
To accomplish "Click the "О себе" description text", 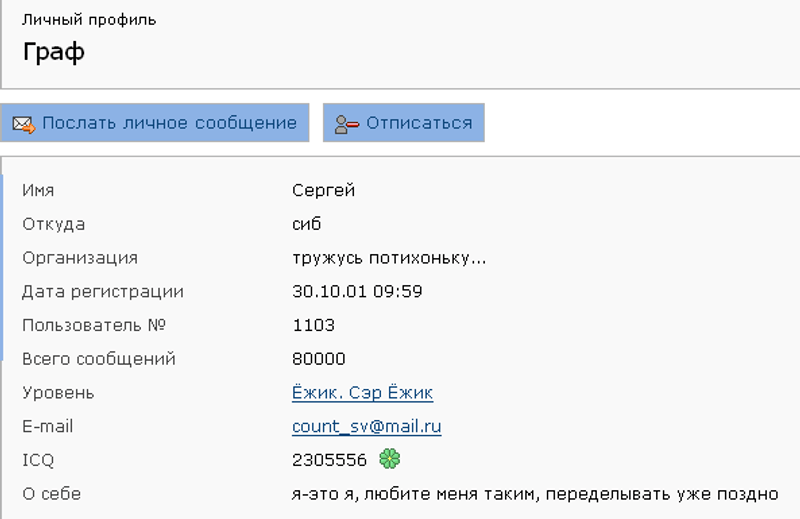I will click(x=534, y=494).
